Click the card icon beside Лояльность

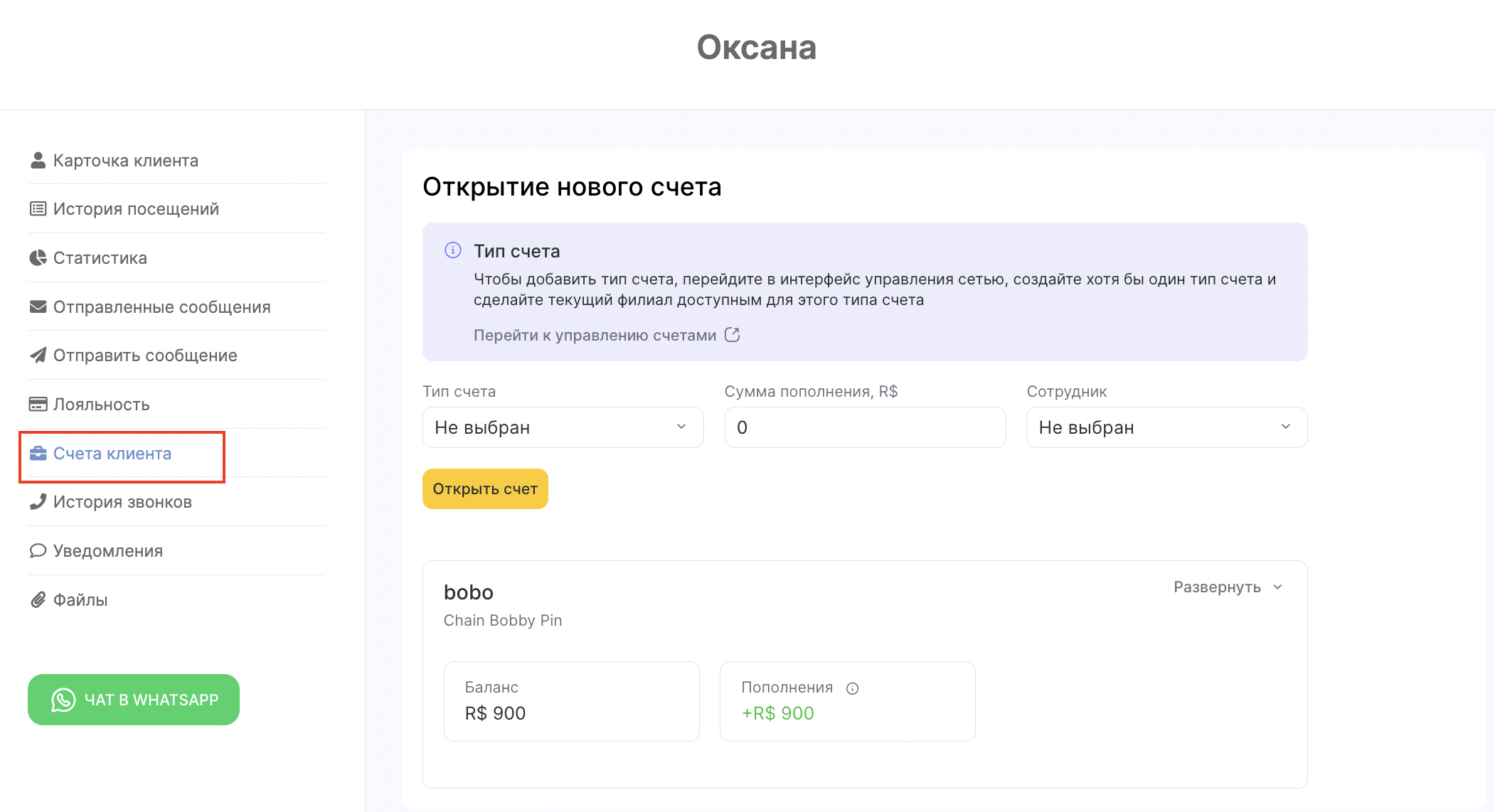point(38,404)
